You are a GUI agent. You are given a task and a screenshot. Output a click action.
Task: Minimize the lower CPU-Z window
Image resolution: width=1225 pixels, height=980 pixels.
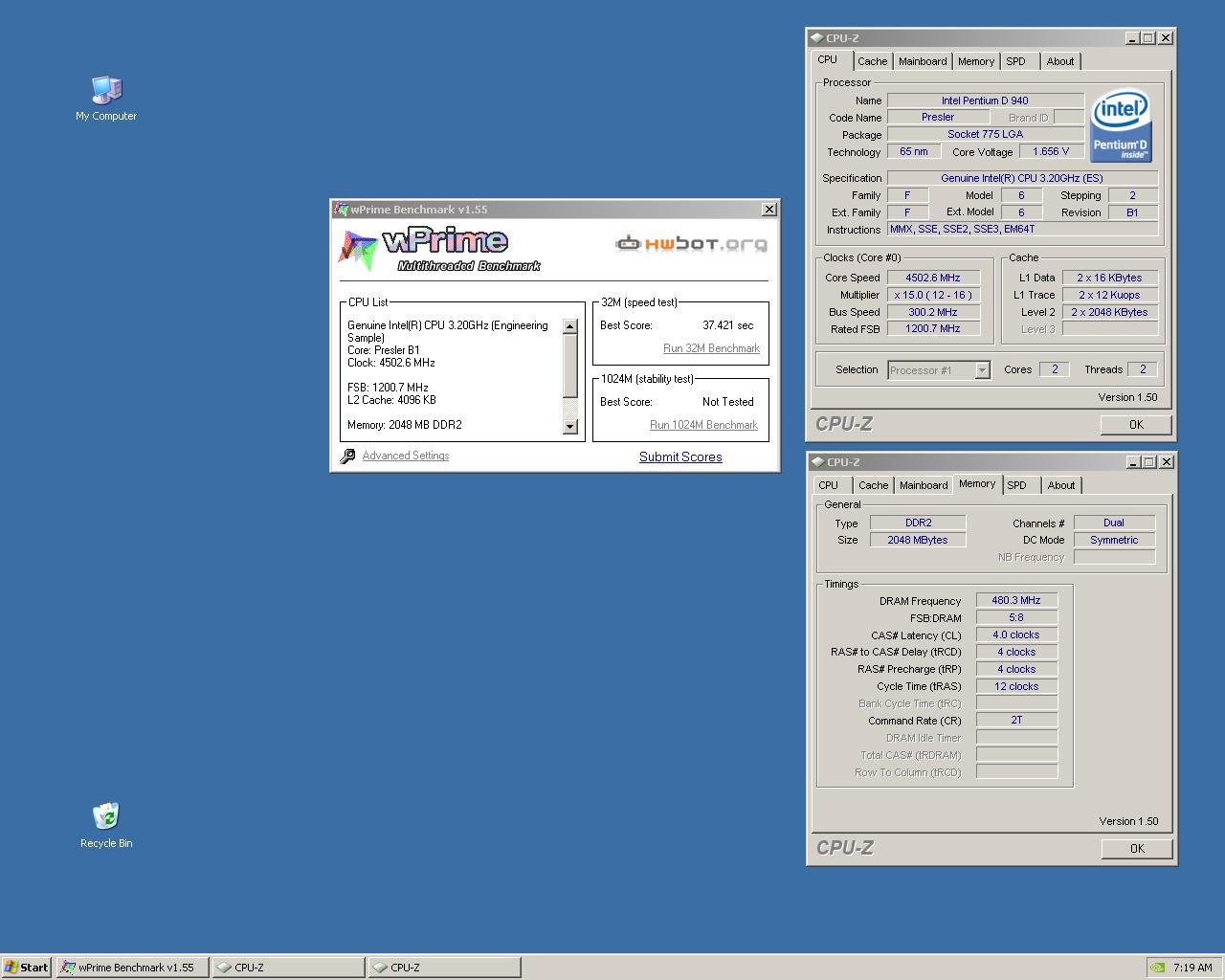pyautogui.click(x=1132, y=462)
